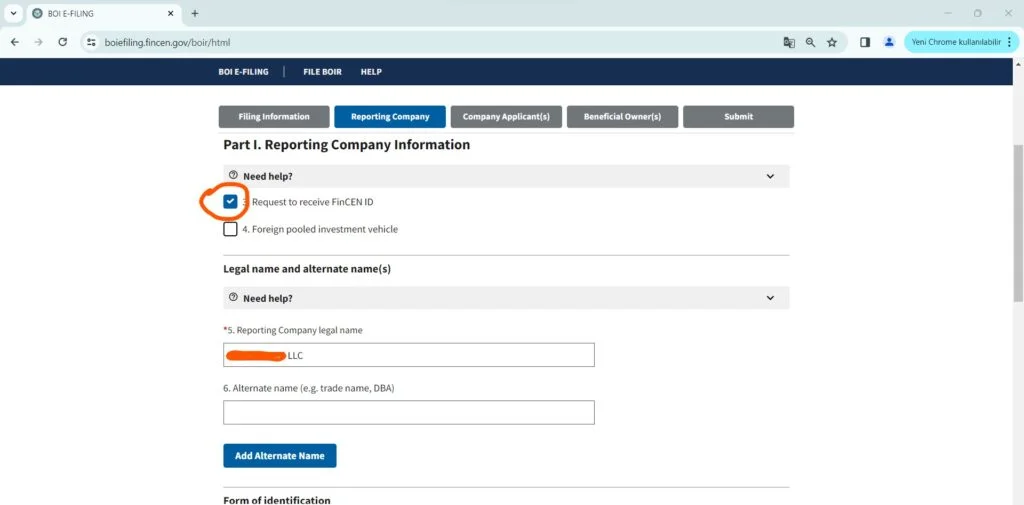The height and width of the screenshot is (505, 1024).
Task: Open the tab search dropdown arrow
Action: point(14,14)
